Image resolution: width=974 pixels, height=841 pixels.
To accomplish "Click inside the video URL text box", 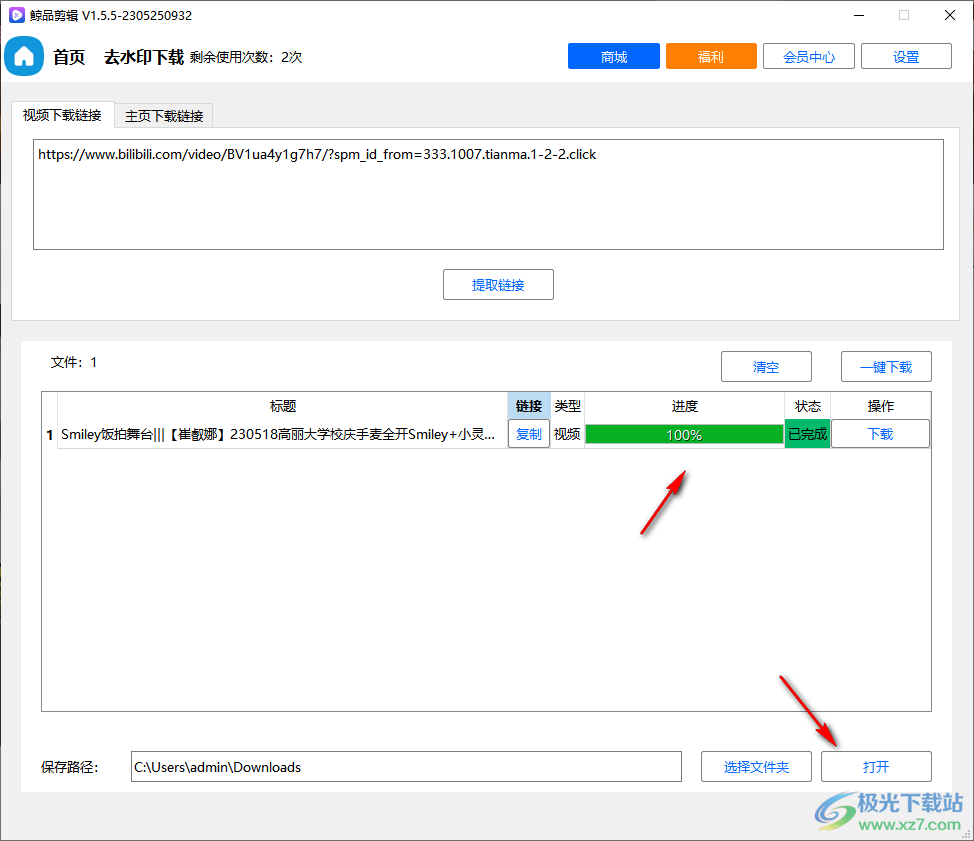I will tap(488, 194).
